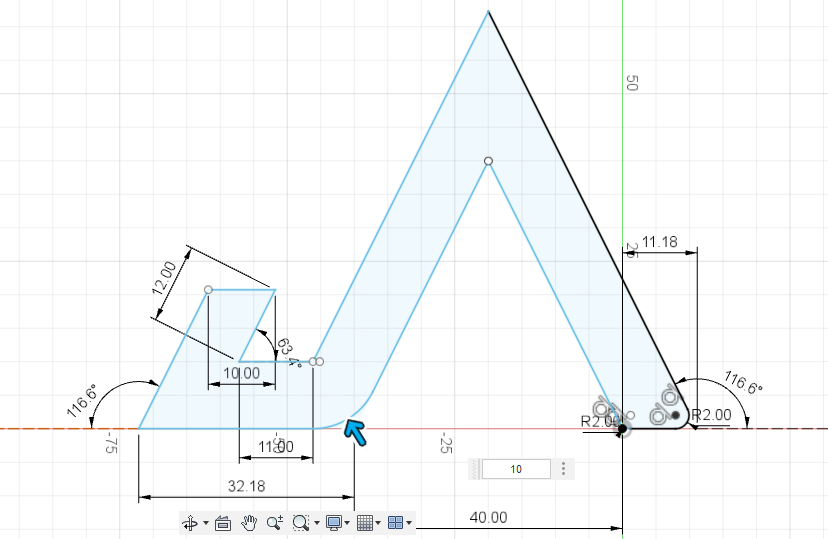Open the Zoom Window dropdown arrow
This screenshot has height=539, width=828.
click(x=316, y=523)
